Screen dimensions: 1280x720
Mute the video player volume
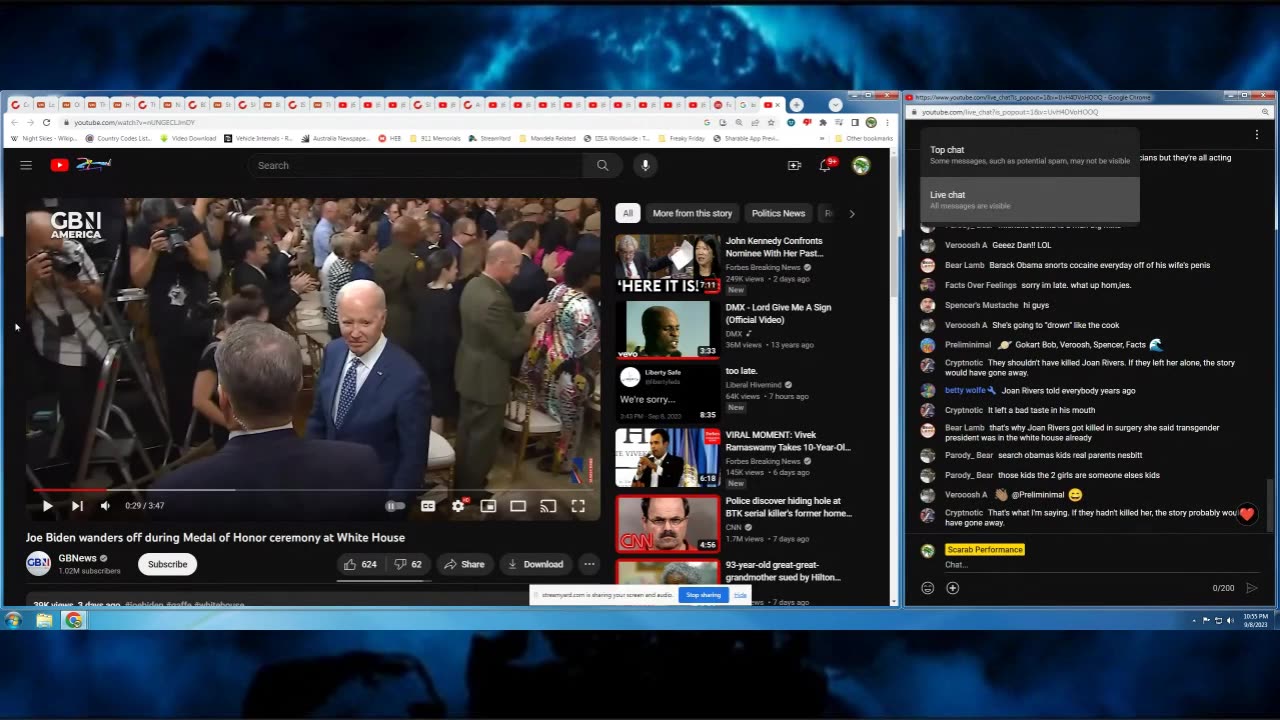coord(105,506)
